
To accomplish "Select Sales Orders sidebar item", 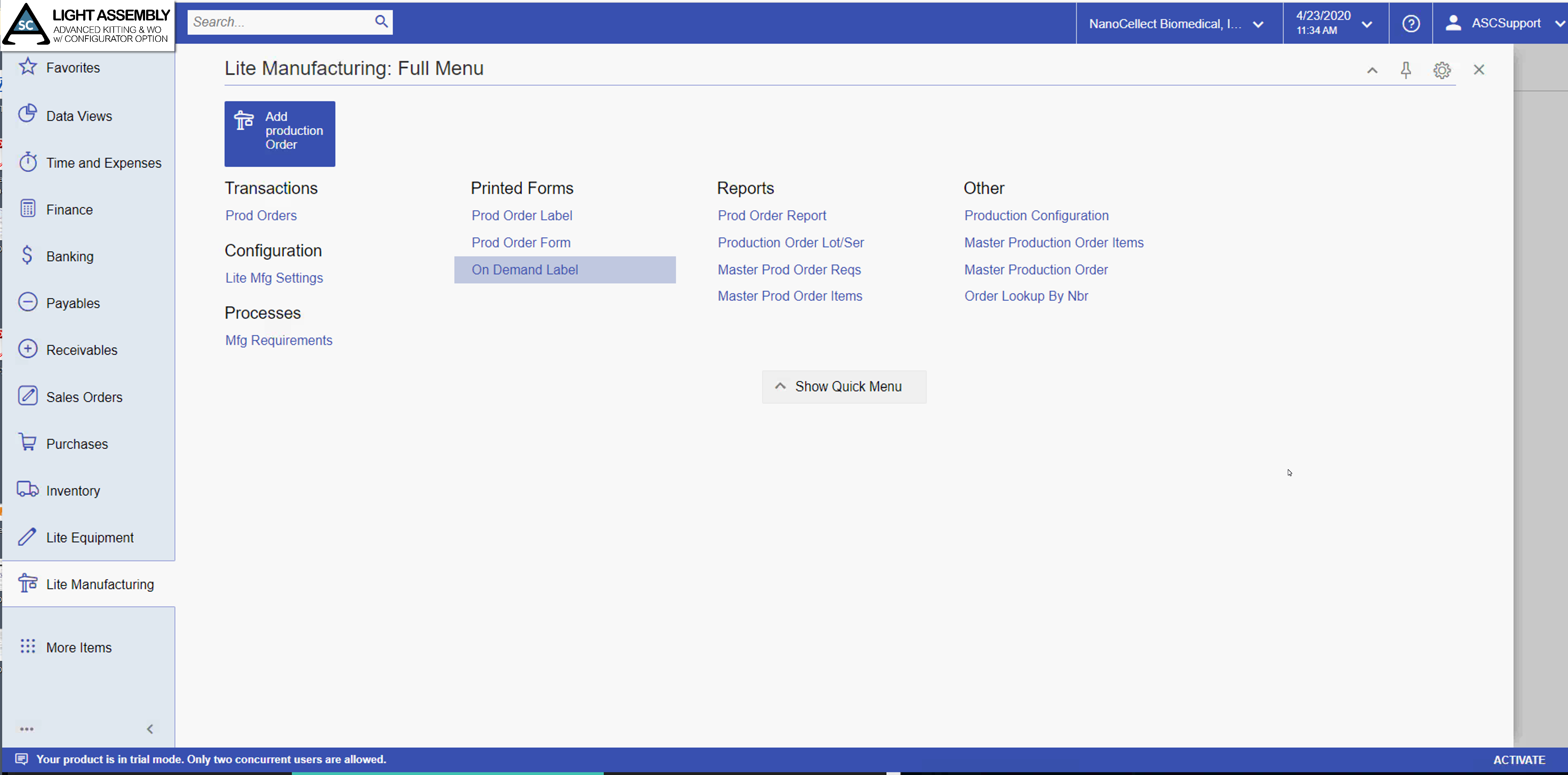I will tap(89, 397).
